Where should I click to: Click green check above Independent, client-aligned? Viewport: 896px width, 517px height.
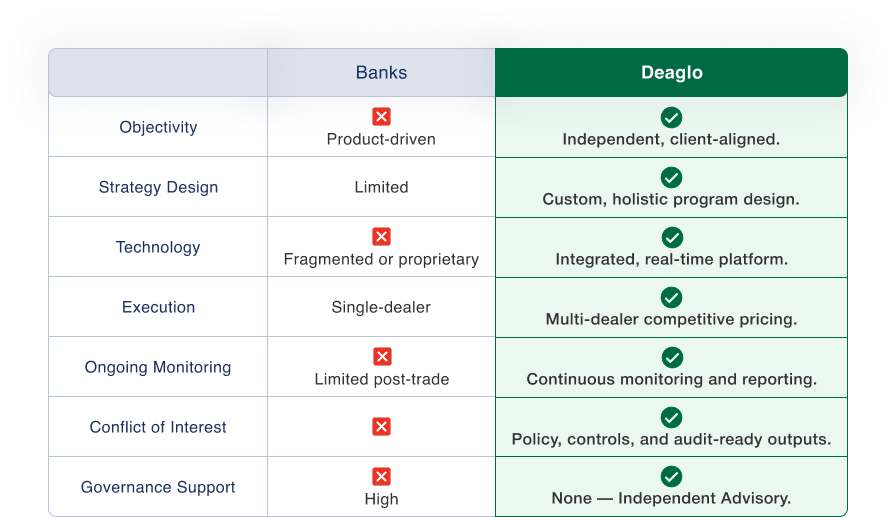point(671,117)
